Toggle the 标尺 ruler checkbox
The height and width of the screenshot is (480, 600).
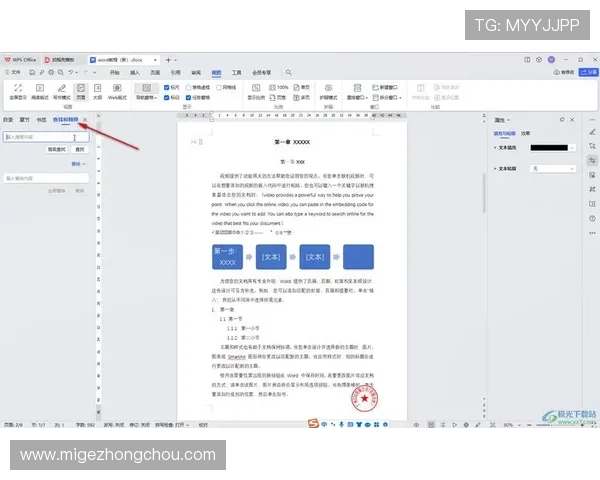pyautogui.click(x=167, y=87)
